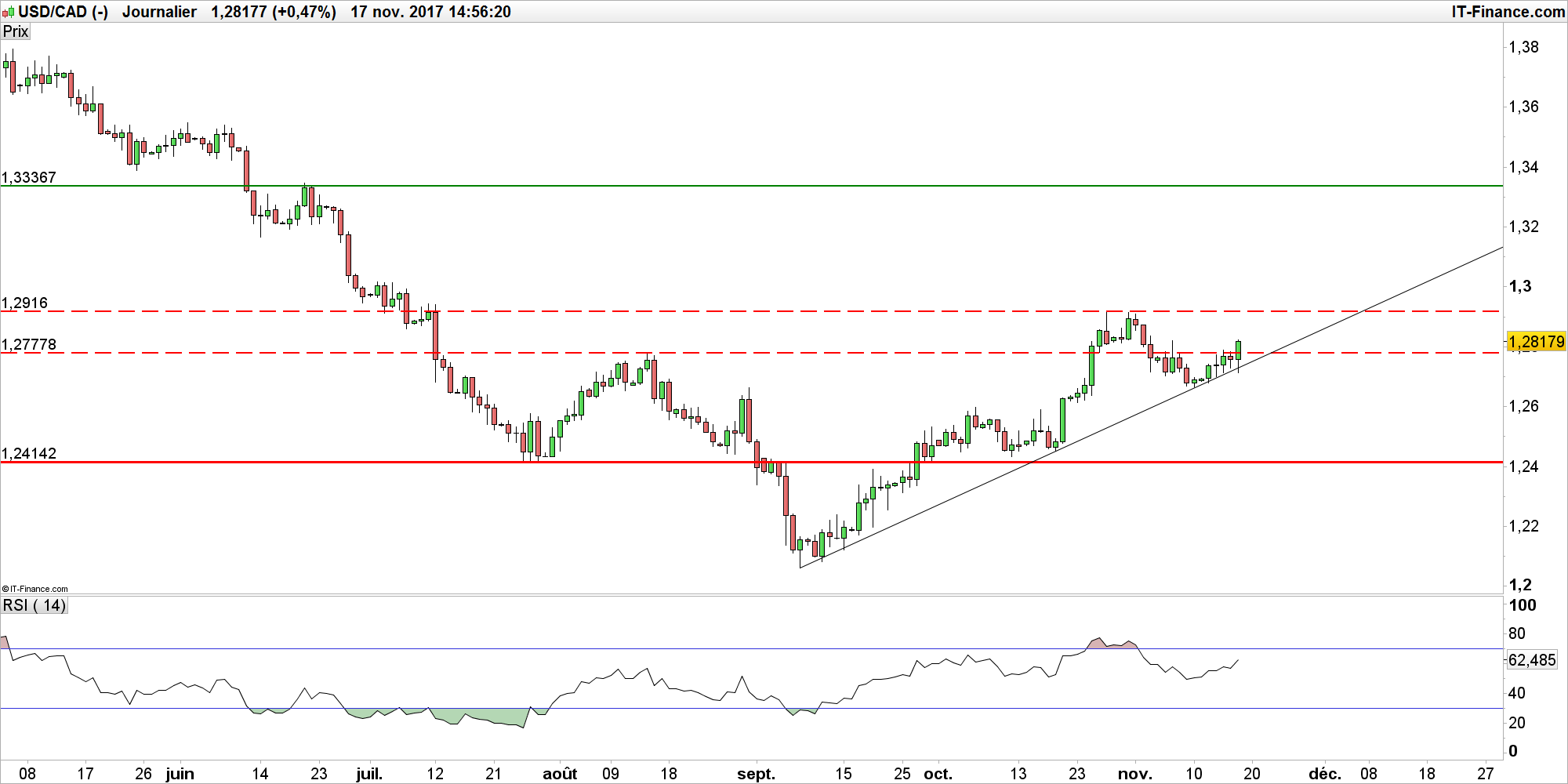Viewport: 1568px width, 784px height.
Task: Click the USD/CAD (-) instrument title
Action: pos(63,12)
